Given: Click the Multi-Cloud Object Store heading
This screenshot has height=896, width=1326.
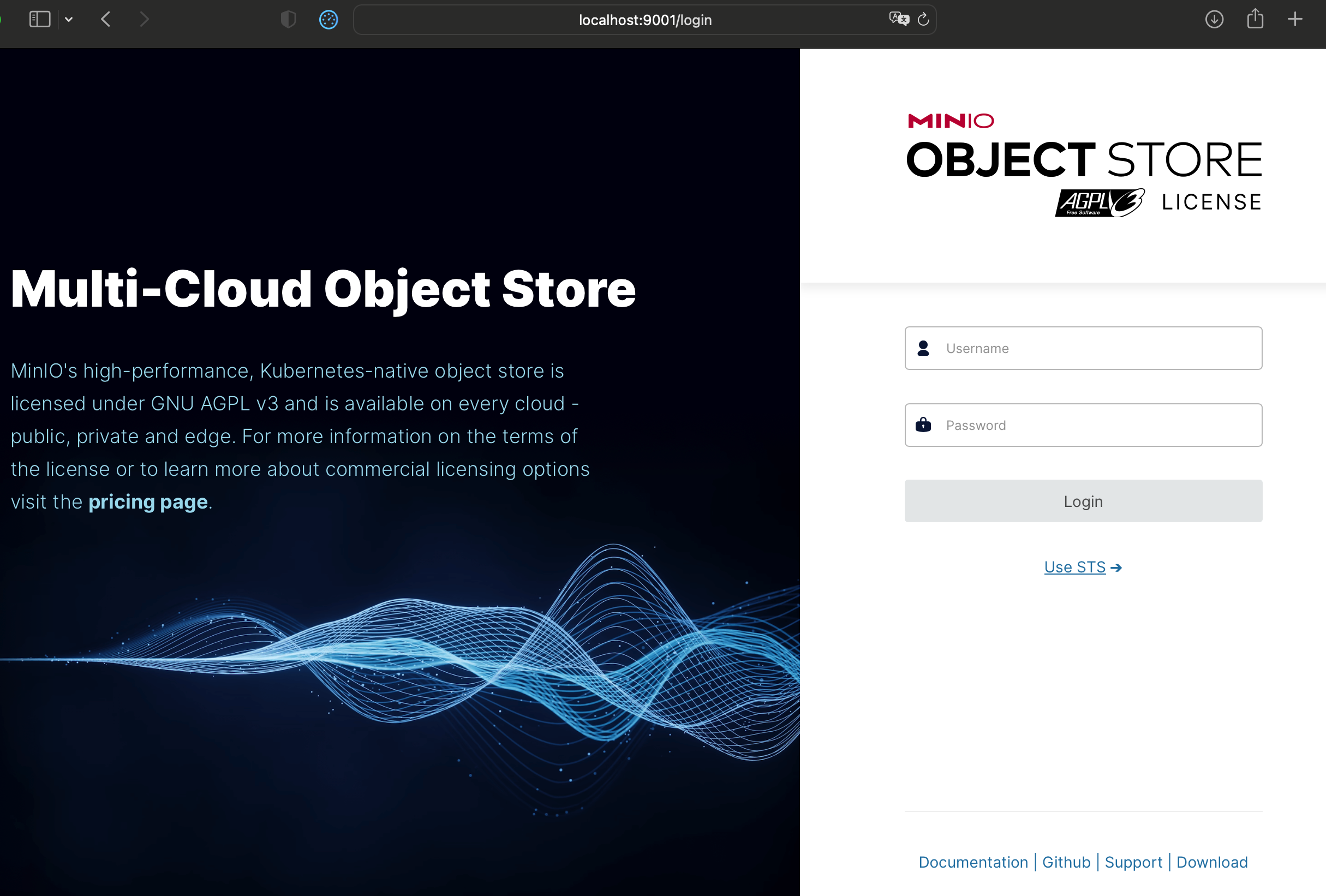Looking at the screenshot, I should 323,290.
